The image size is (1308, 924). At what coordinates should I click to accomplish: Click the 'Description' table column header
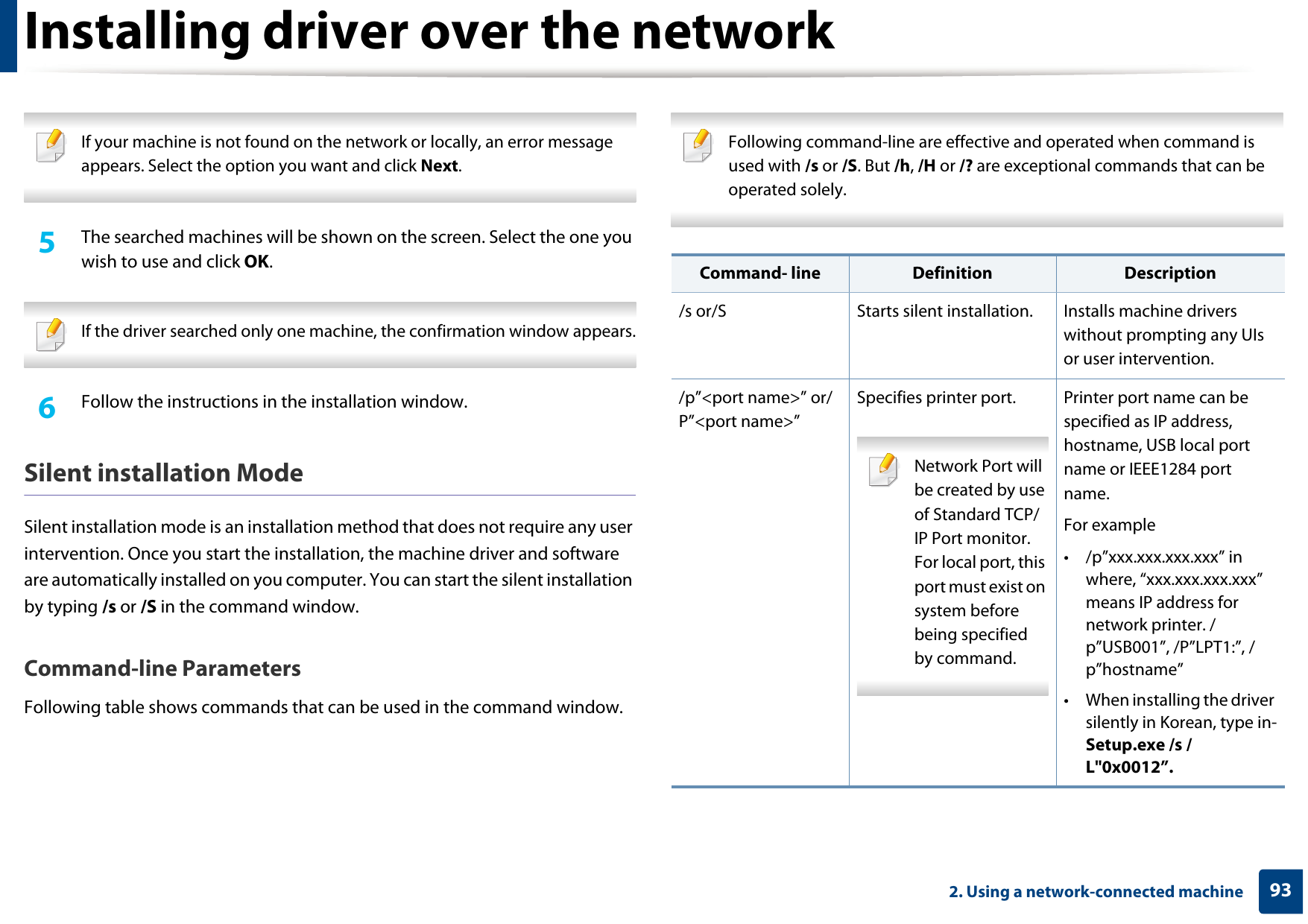click(1169, 273)
